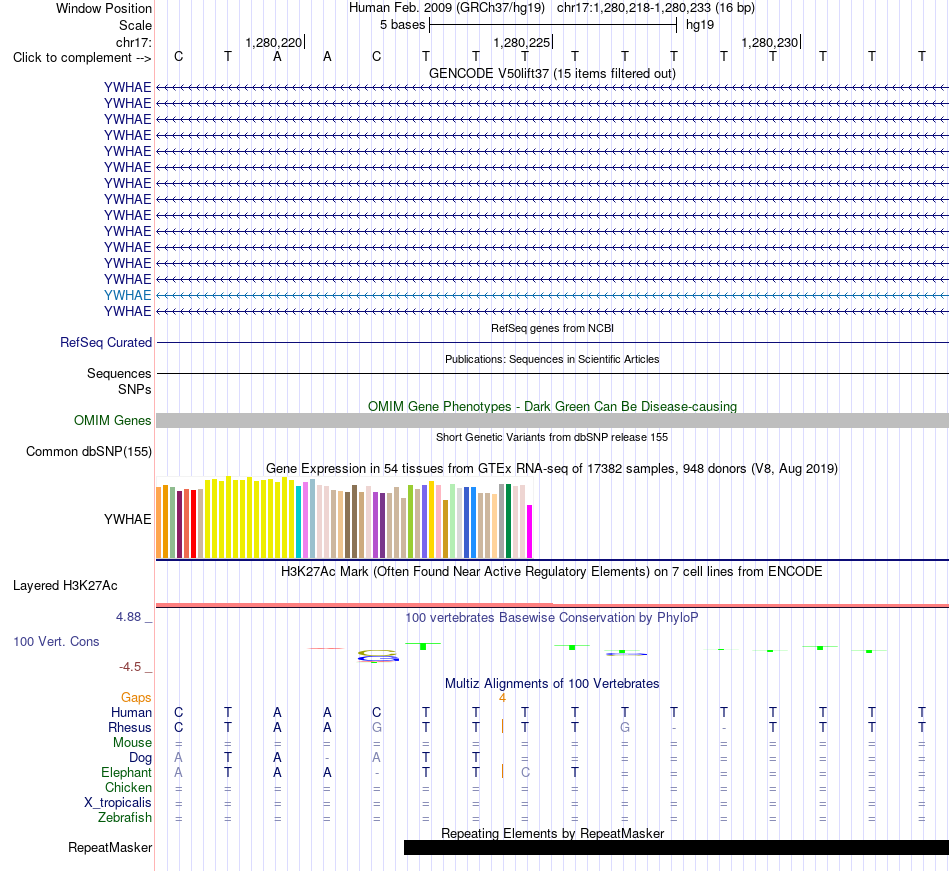Click the hg19 label beside the scale bar

(x=700, y=25)
